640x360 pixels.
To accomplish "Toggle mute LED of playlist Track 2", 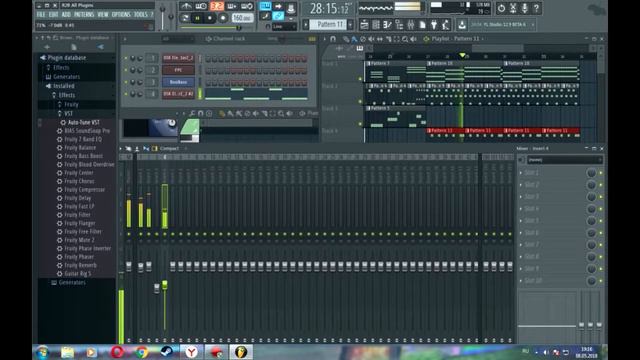I will pyautogui.click(x=360, y=101).
